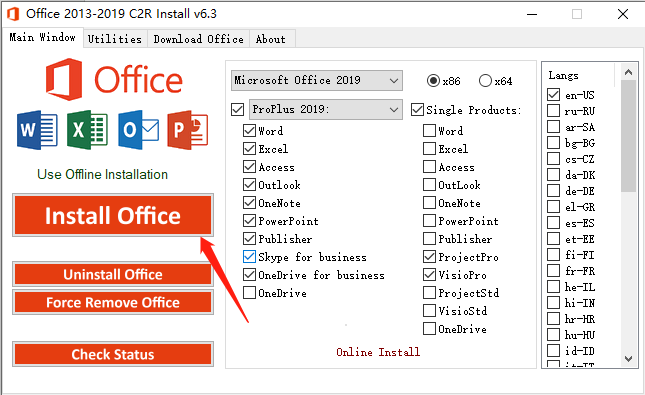
Task: Check Excel under Single Products
Action: pyautogui.click(x=429, y=149)
